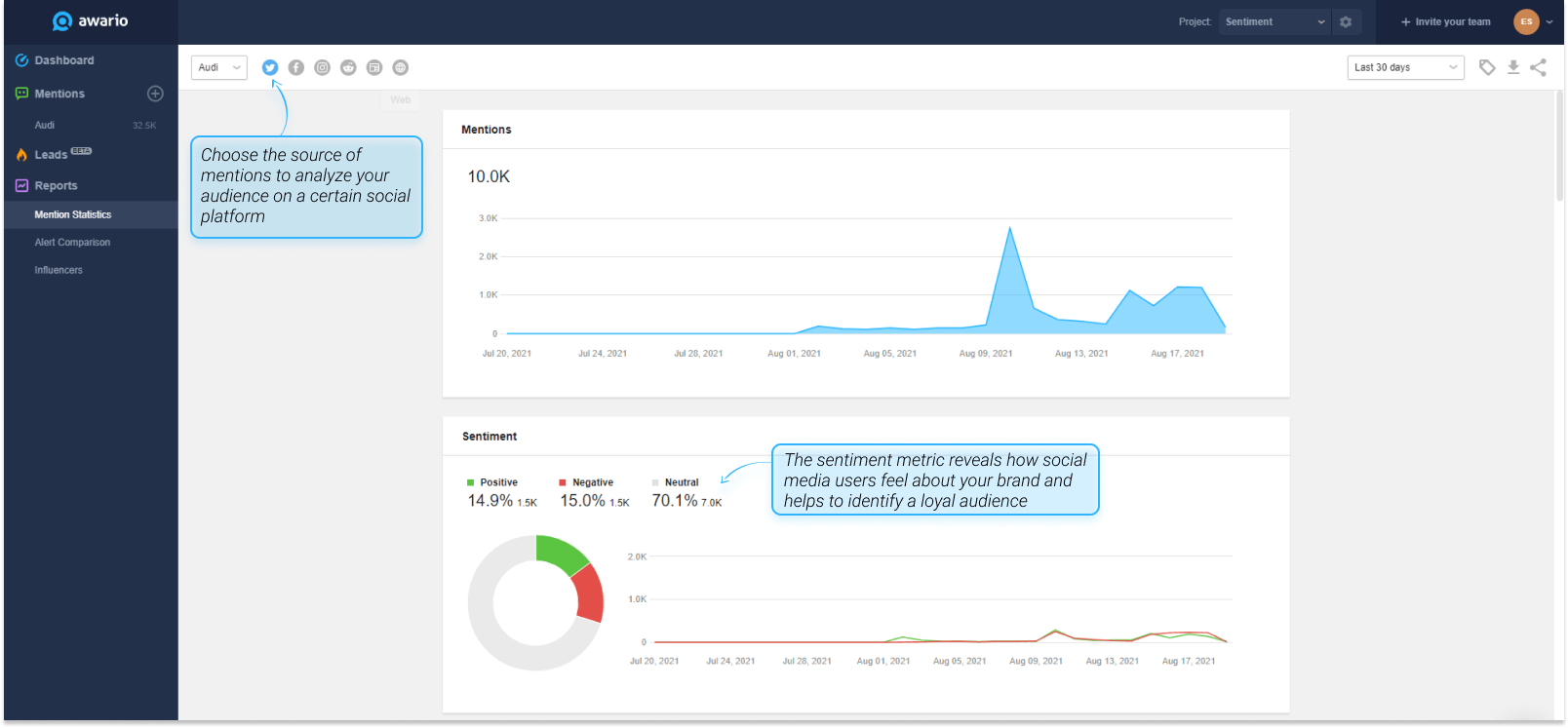The width and height of the screenshot is (1568, 728).
Task: Click the Dashboard gauge icon
Action: [x=21, y=60]
